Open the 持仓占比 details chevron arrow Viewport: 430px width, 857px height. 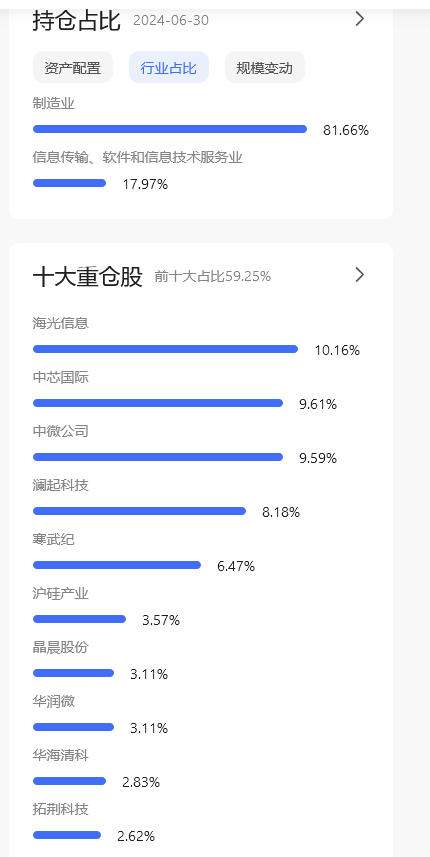[x=360, y=19]
